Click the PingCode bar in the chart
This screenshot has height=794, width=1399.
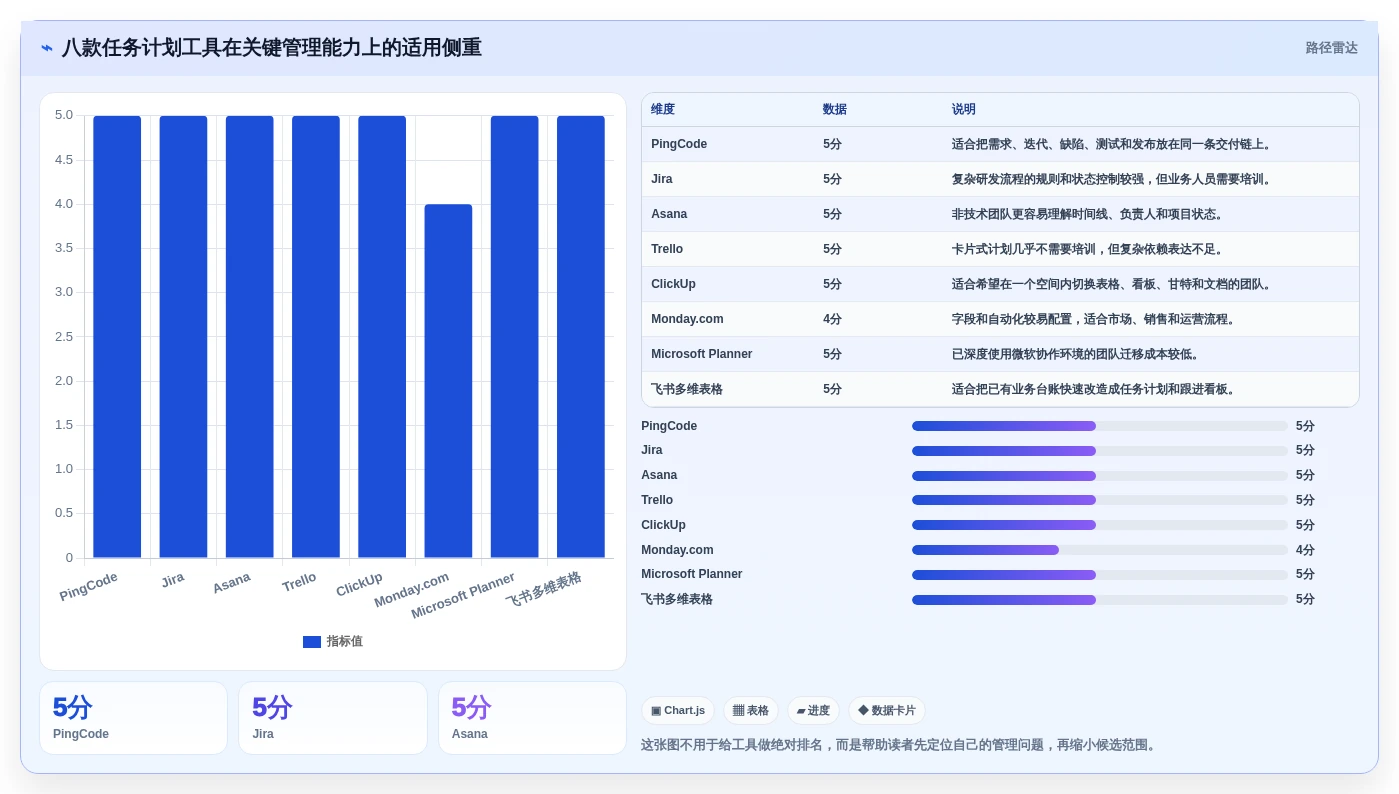click(117, 337)
